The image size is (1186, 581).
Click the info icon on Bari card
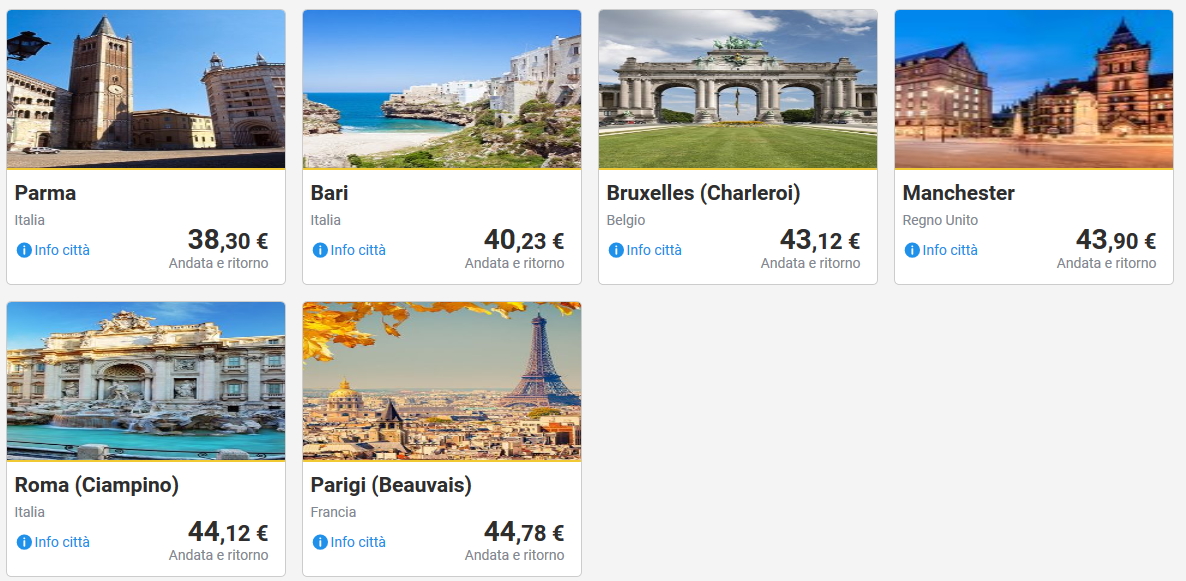(x=320, y=250)
